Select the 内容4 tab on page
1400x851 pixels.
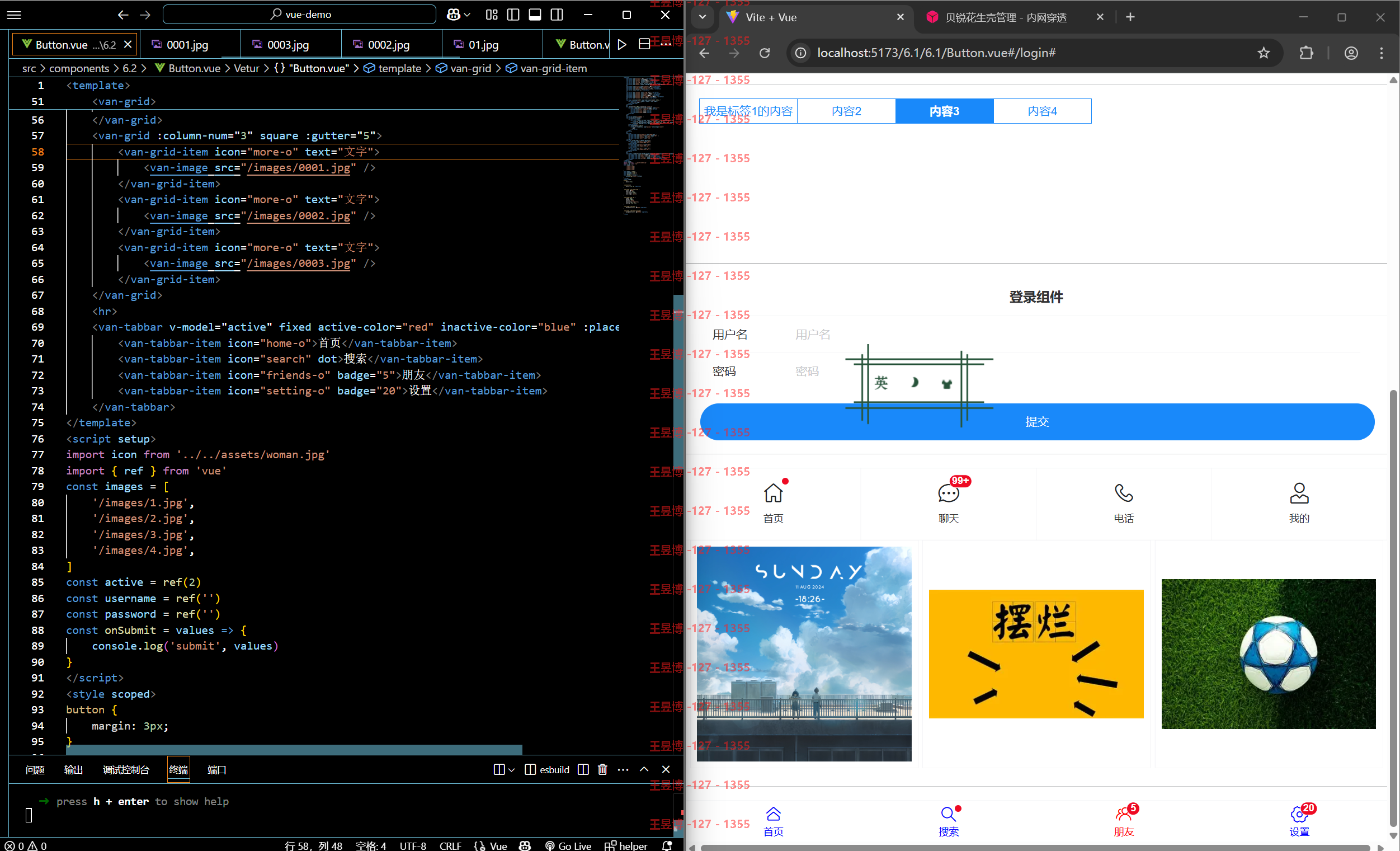tap(1043, 111)
